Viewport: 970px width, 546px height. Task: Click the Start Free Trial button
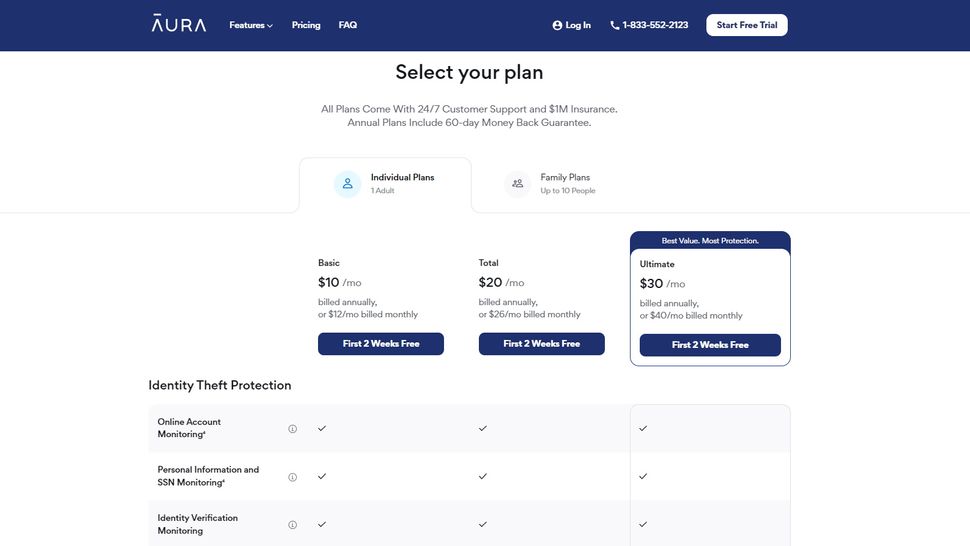point(747,25)
